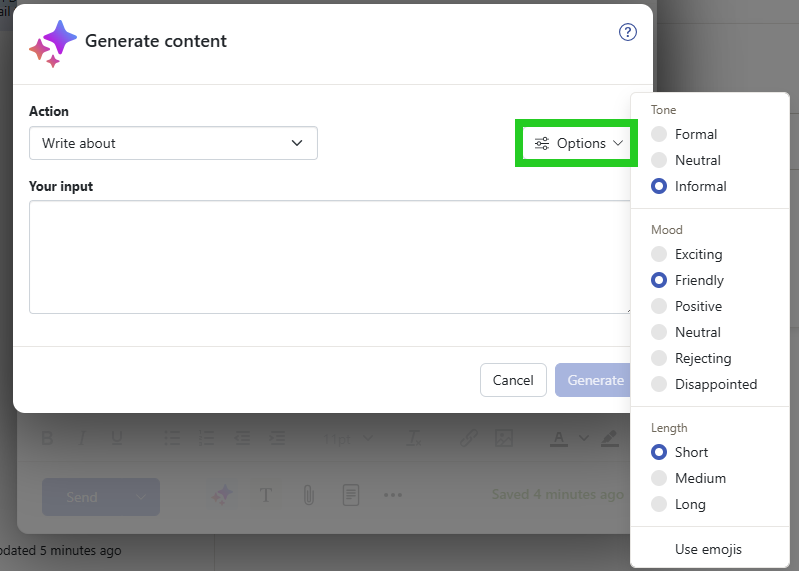The height and width of the screenshot is (571, 799).
Task: Open the Action dropdown showing Write about
Action: coord(173,143)
